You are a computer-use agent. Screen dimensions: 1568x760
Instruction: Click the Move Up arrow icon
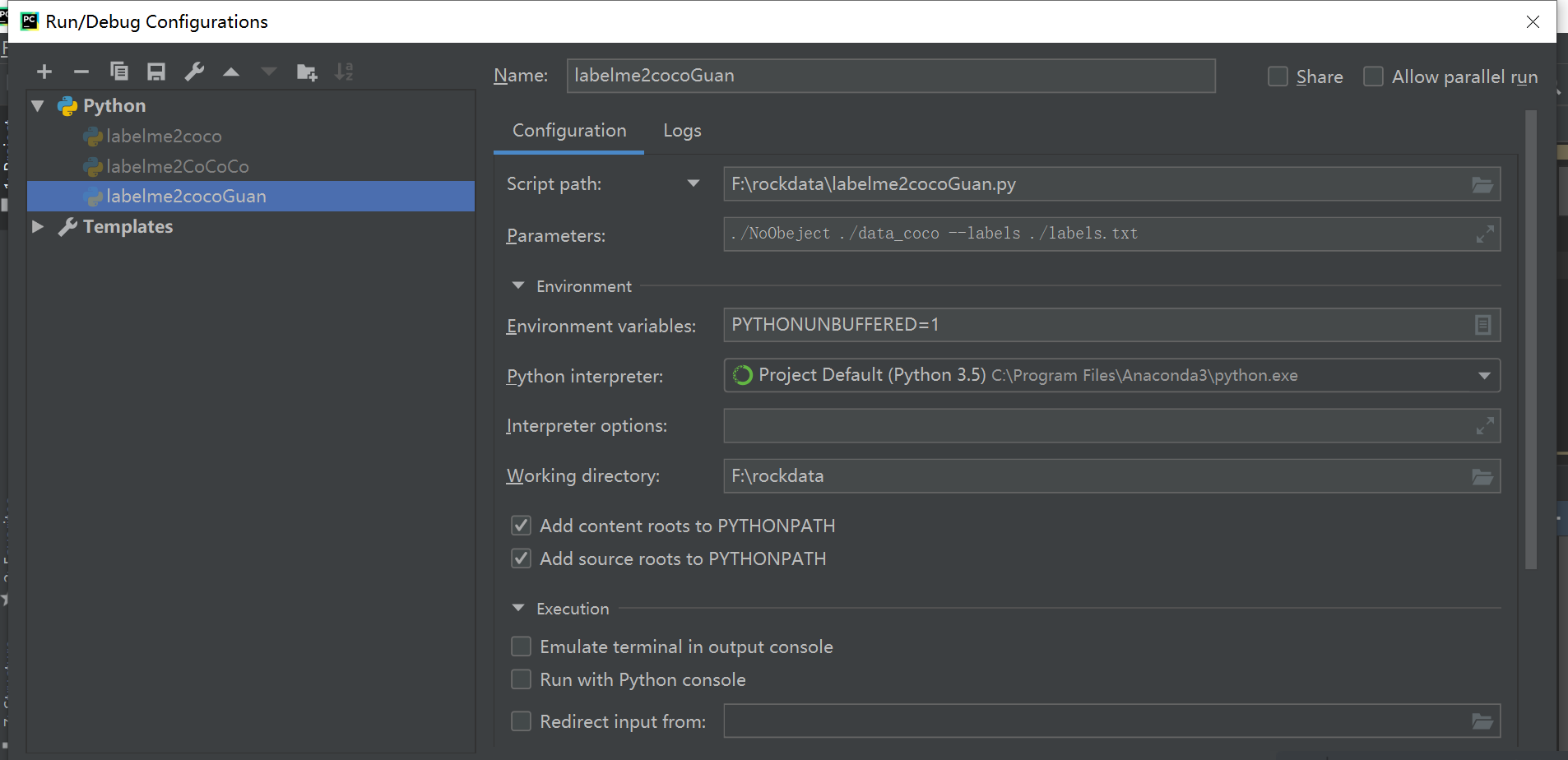231,72
